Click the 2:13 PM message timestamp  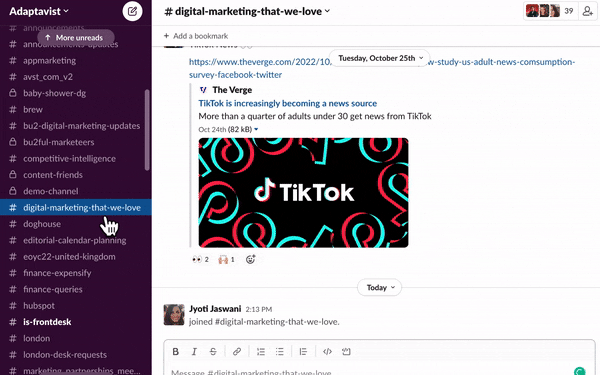[259, 309]
